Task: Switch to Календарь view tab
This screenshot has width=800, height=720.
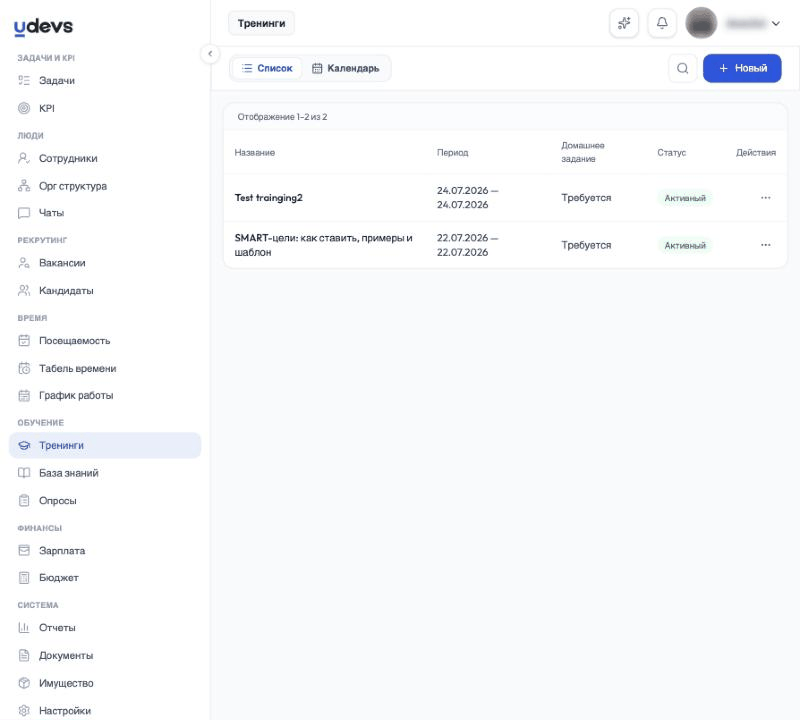Action: [346, 68]
